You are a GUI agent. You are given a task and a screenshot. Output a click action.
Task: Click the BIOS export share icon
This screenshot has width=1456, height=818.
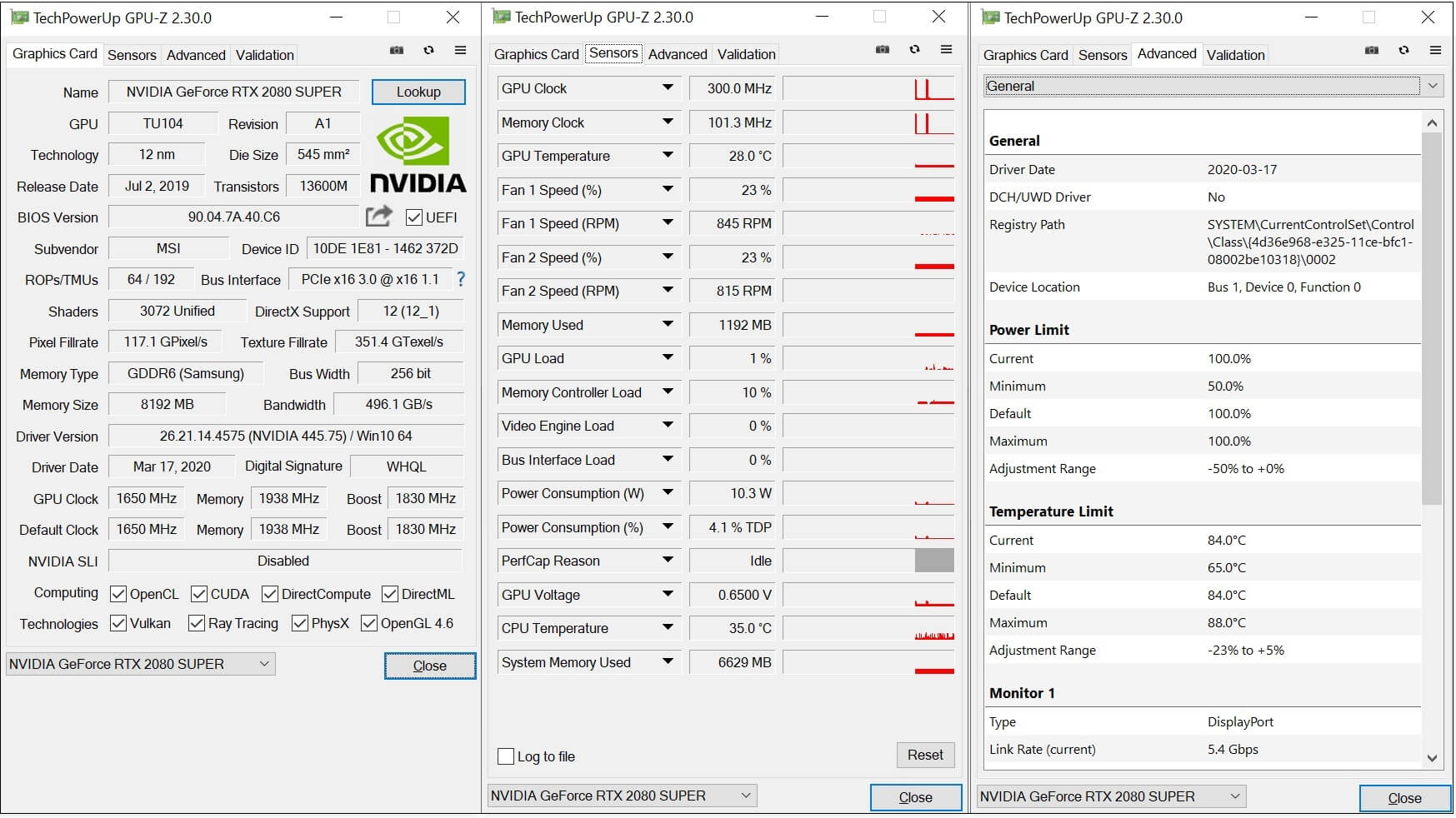tap(379, 217)
